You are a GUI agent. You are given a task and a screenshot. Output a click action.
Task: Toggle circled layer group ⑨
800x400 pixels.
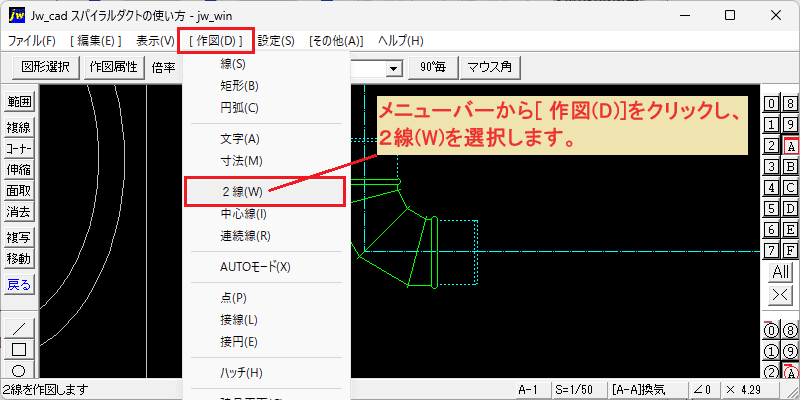tap(790, 352)
